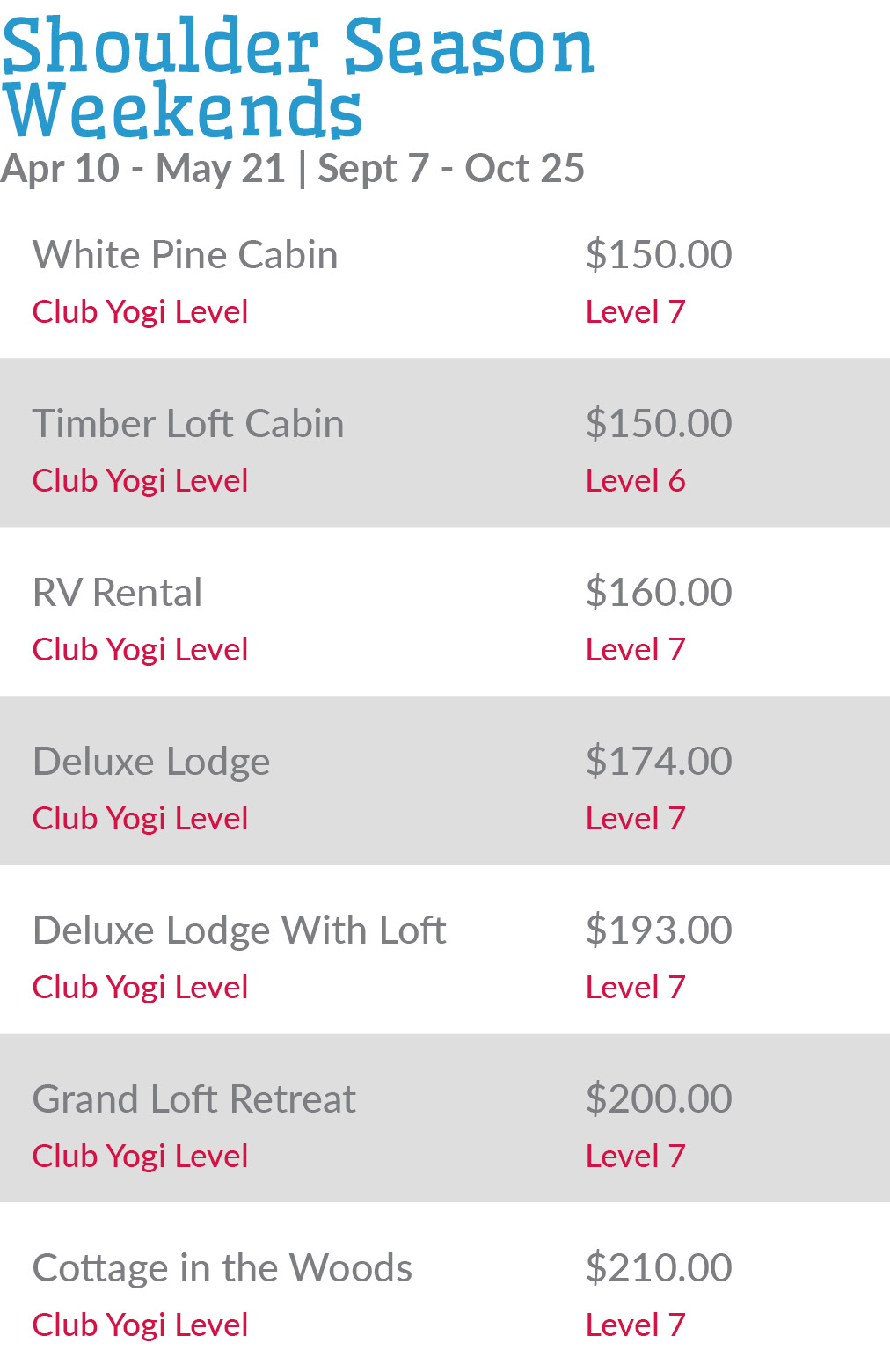Select the RV Rental listing name
The image size is (890, 1372).
click(x=117, y=593)
